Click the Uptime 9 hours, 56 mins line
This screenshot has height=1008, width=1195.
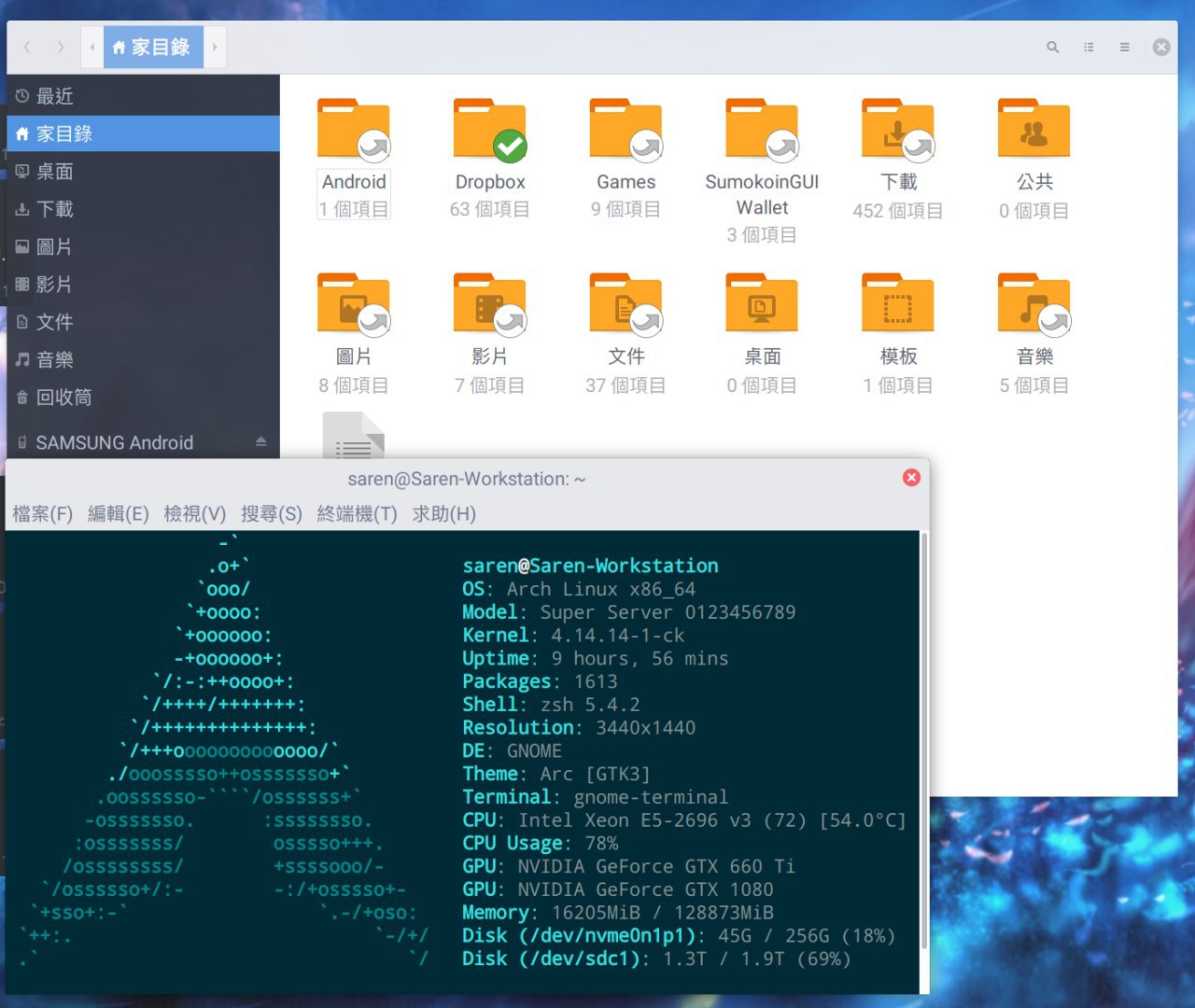(x=596, y=659)
